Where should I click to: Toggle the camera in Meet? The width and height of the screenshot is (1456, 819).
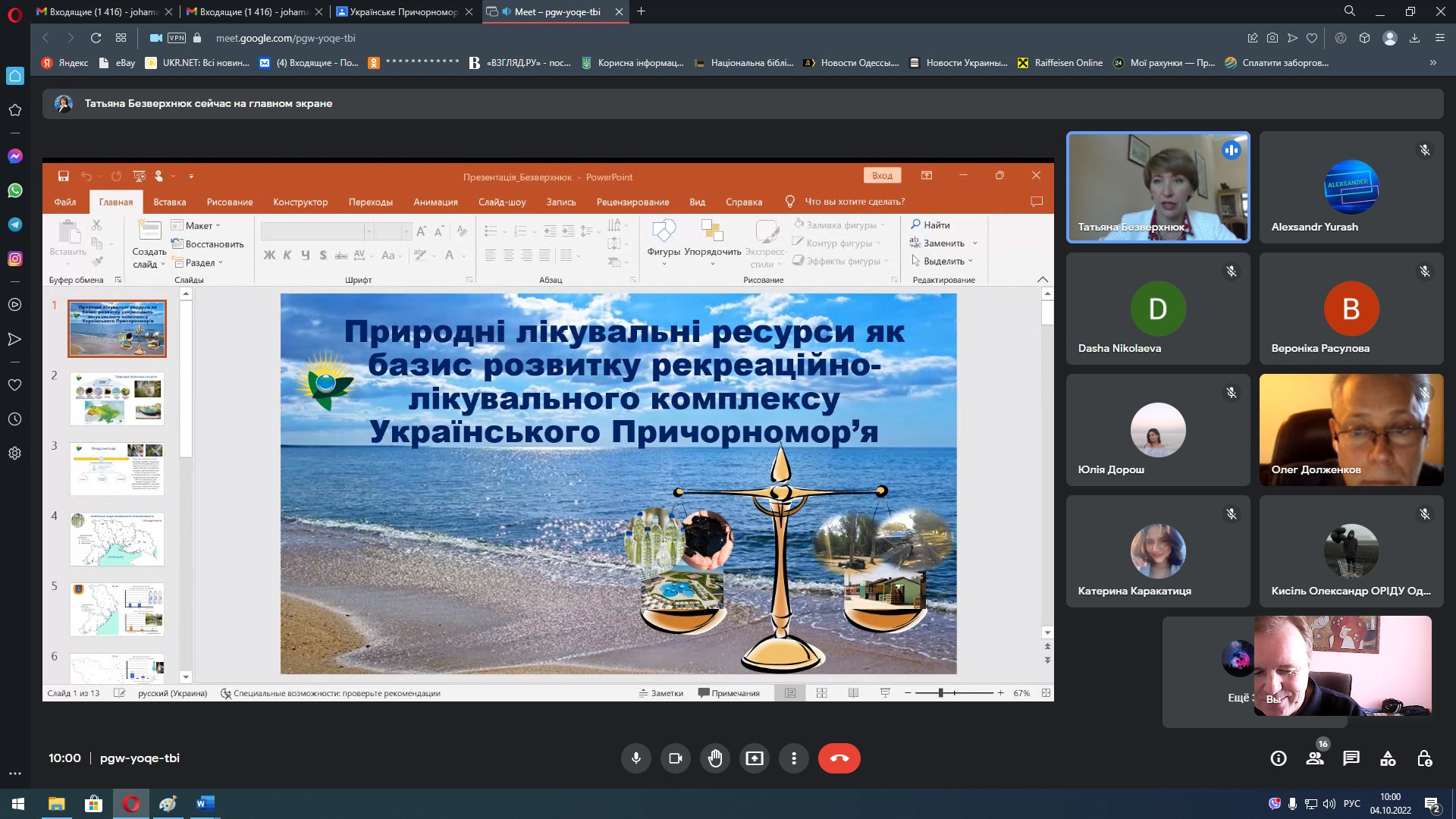[x=675, y=758]
